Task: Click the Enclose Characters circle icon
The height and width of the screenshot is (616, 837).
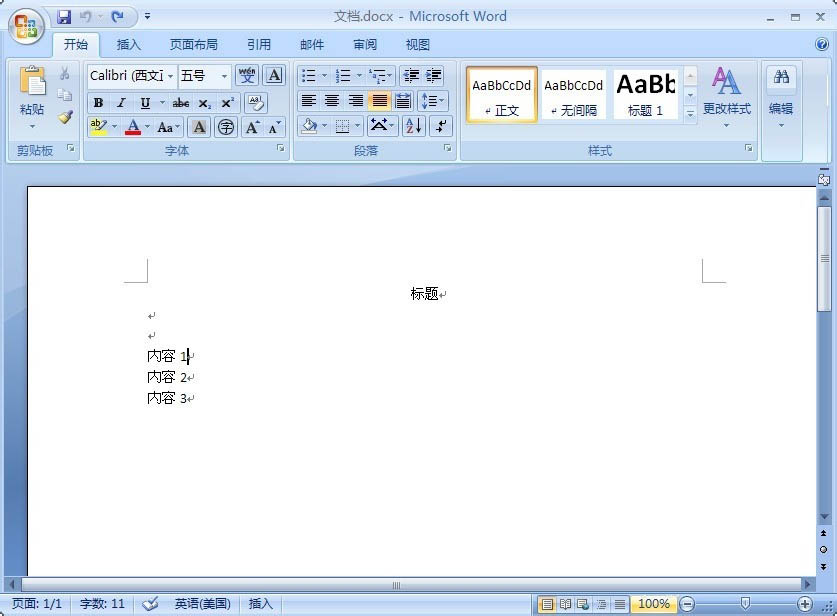Action: [226, 128]
